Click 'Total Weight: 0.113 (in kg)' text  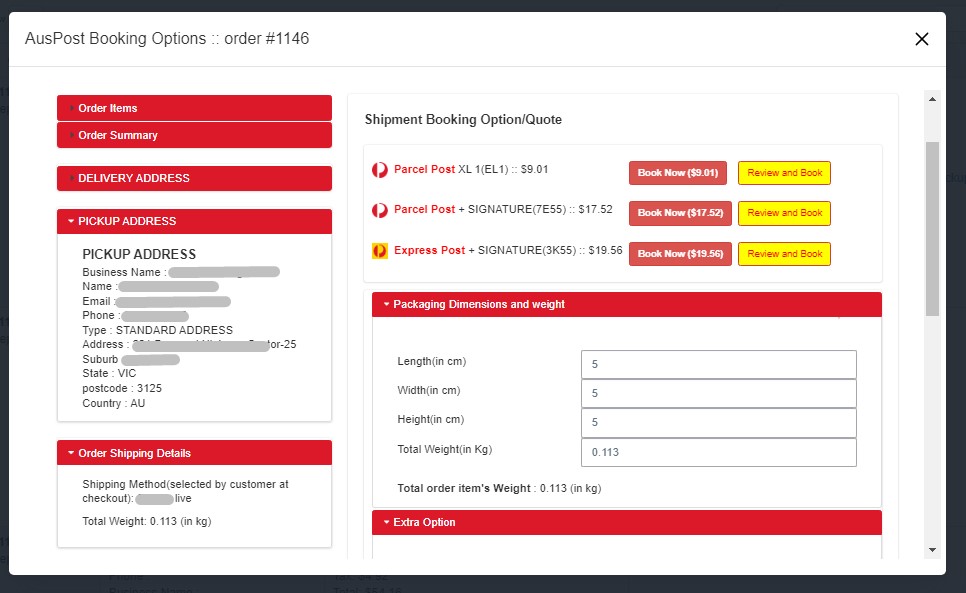pyautogui.click(x=147, y=521)
